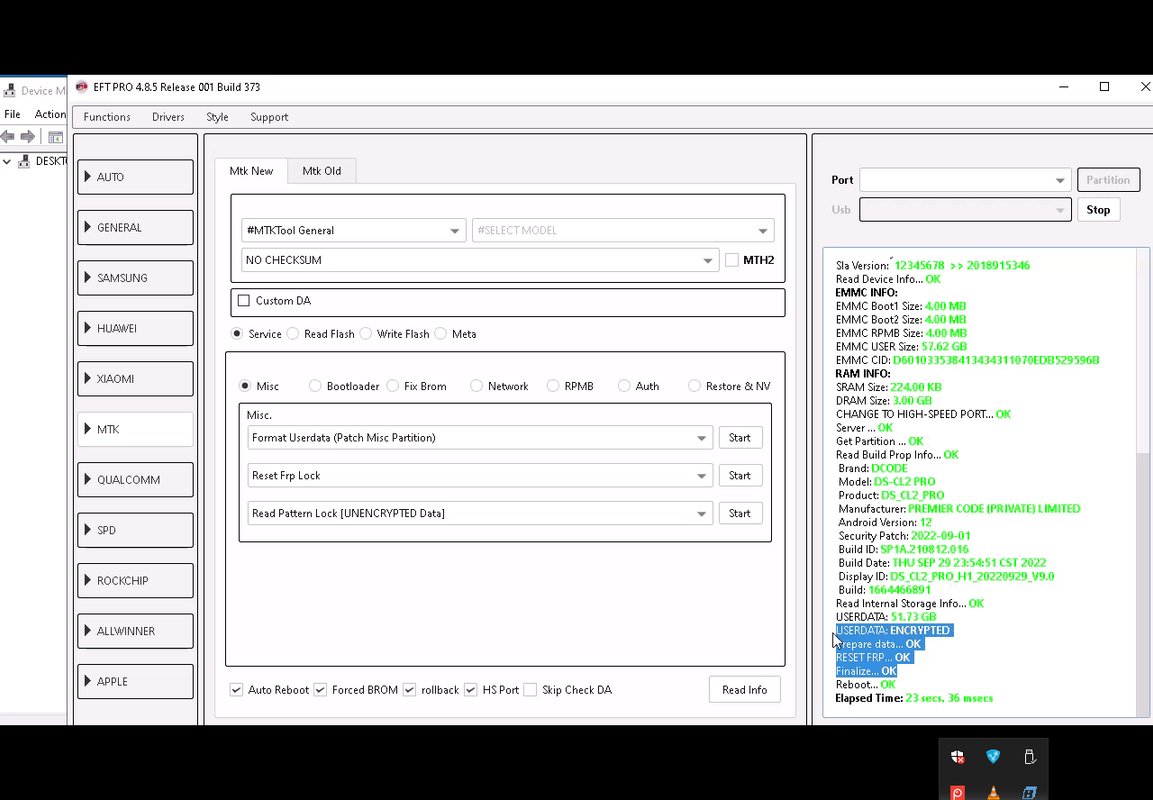
Task: Open the Drivers menu
Action: 168,117
